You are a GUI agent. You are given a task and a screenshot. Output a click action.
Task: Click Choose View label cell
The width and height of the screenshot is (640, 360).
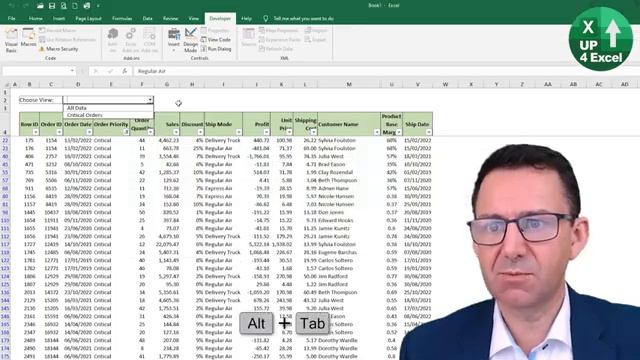click(x=40, y=100)
